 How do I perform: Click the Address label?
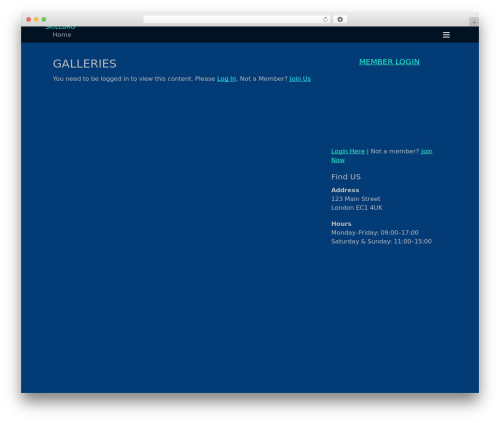[345, 190]
